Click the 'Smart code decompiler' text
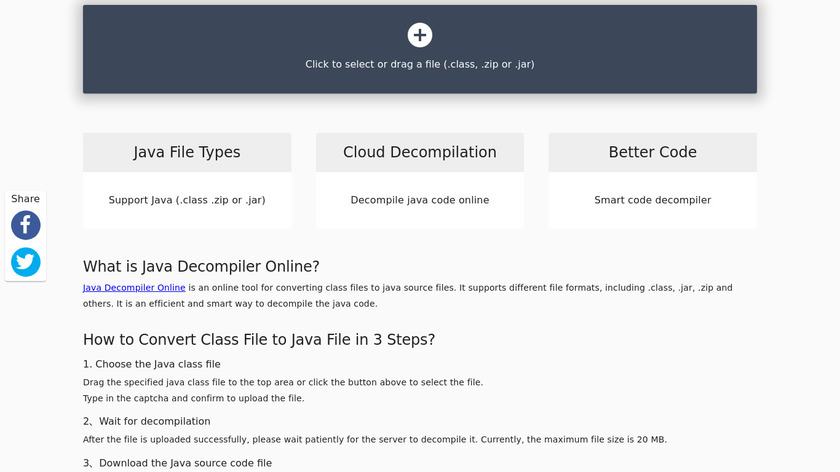The image size is (840, 472). tap(652, 200)
